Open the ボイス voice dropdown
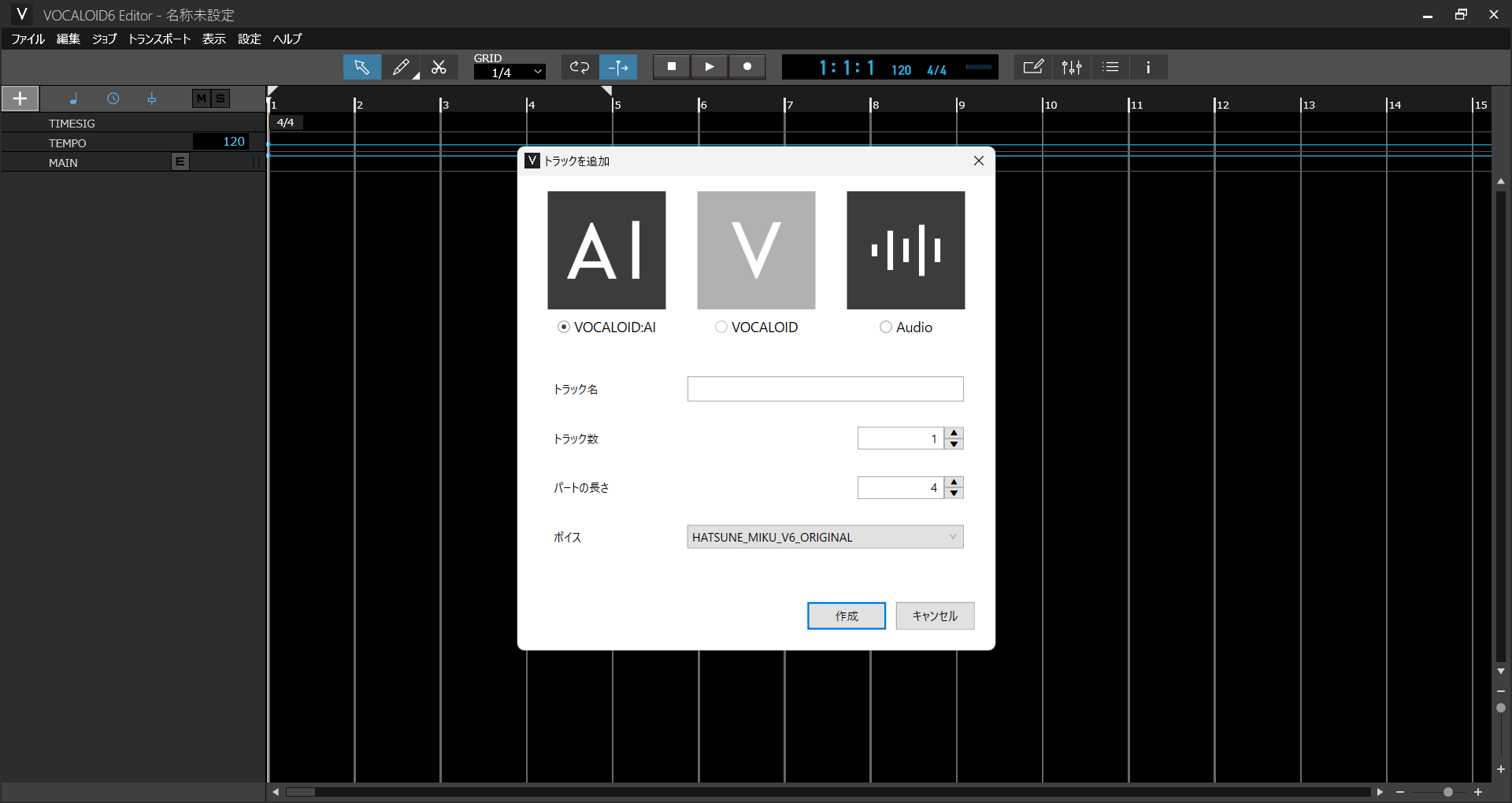This screenshot has width=1512, height=803. tap(825, 537)
